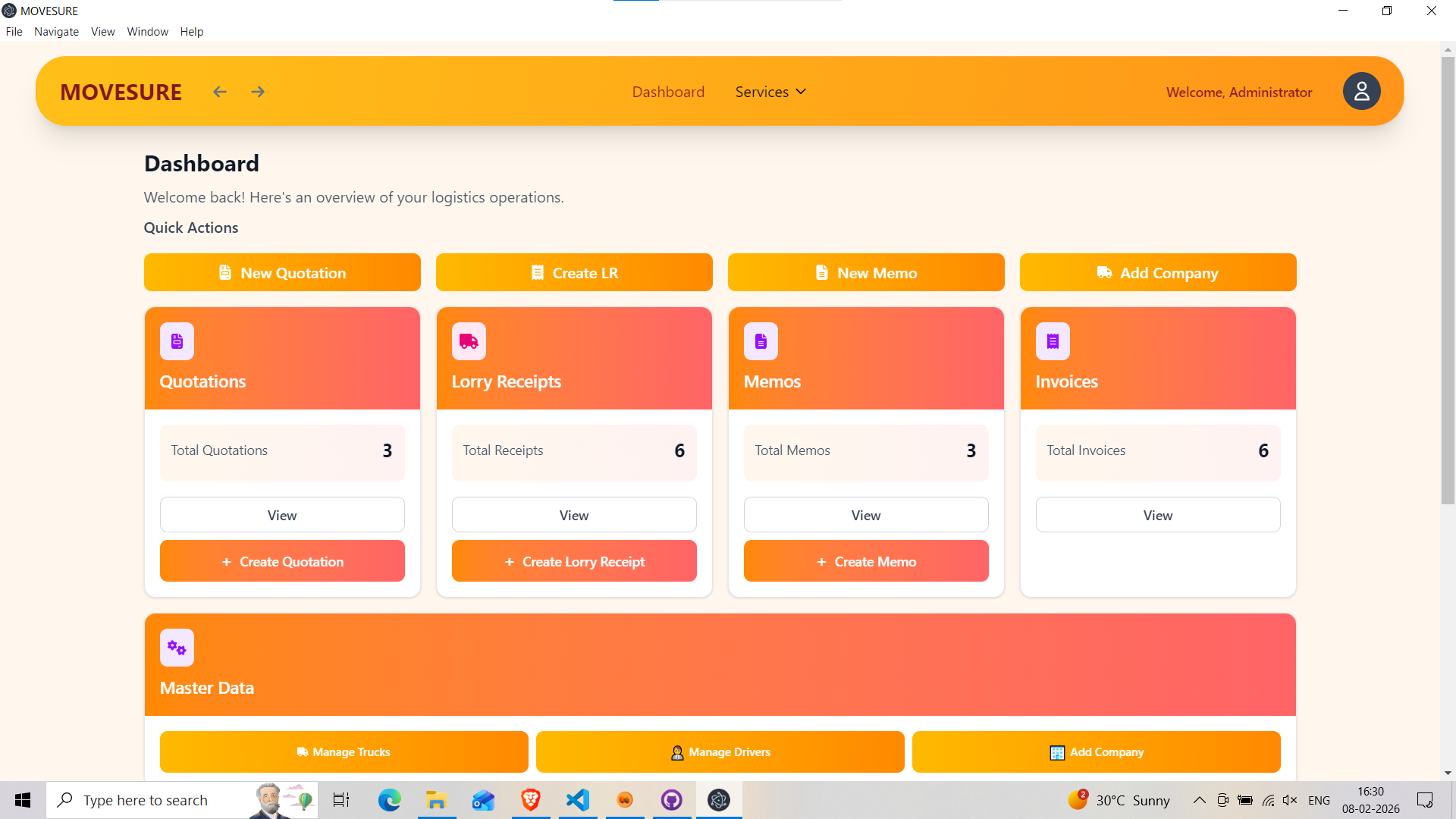The image size is (1456, 819).
Task: Click the Master Data gear icon
Action: point(176,648)
